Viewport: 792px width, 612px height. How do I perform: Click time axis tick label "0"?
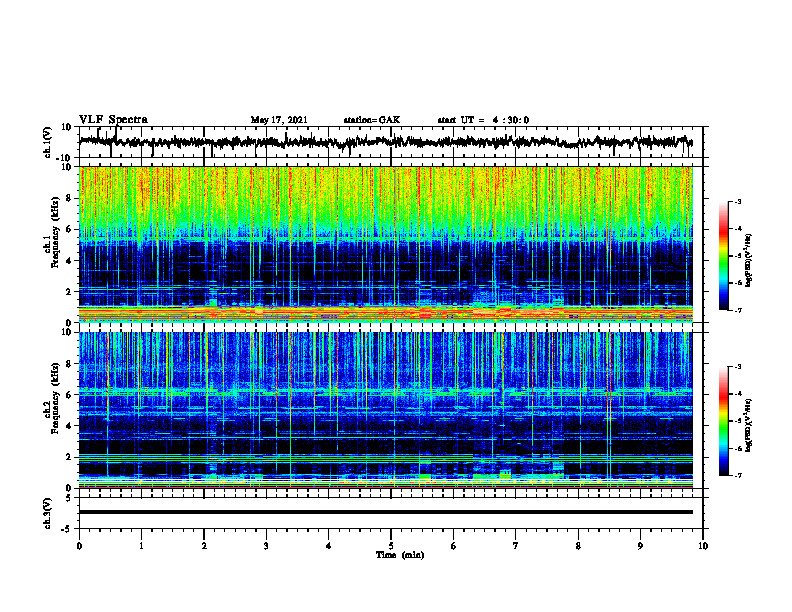click(x=79, y=545)
